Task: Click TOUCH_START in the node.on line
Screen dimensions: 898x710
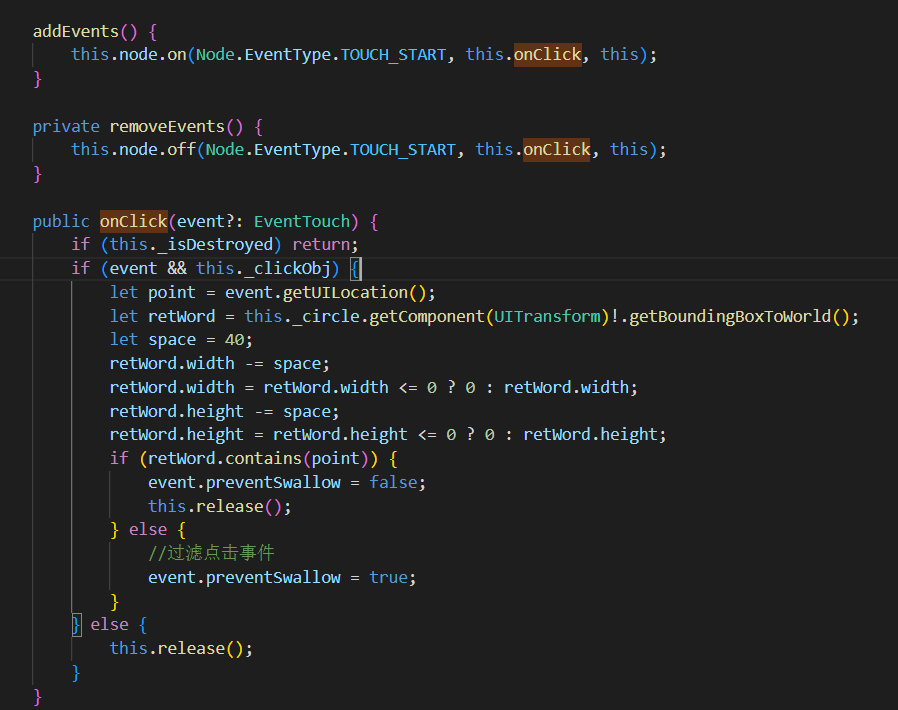Action: [x=393, y=54]
